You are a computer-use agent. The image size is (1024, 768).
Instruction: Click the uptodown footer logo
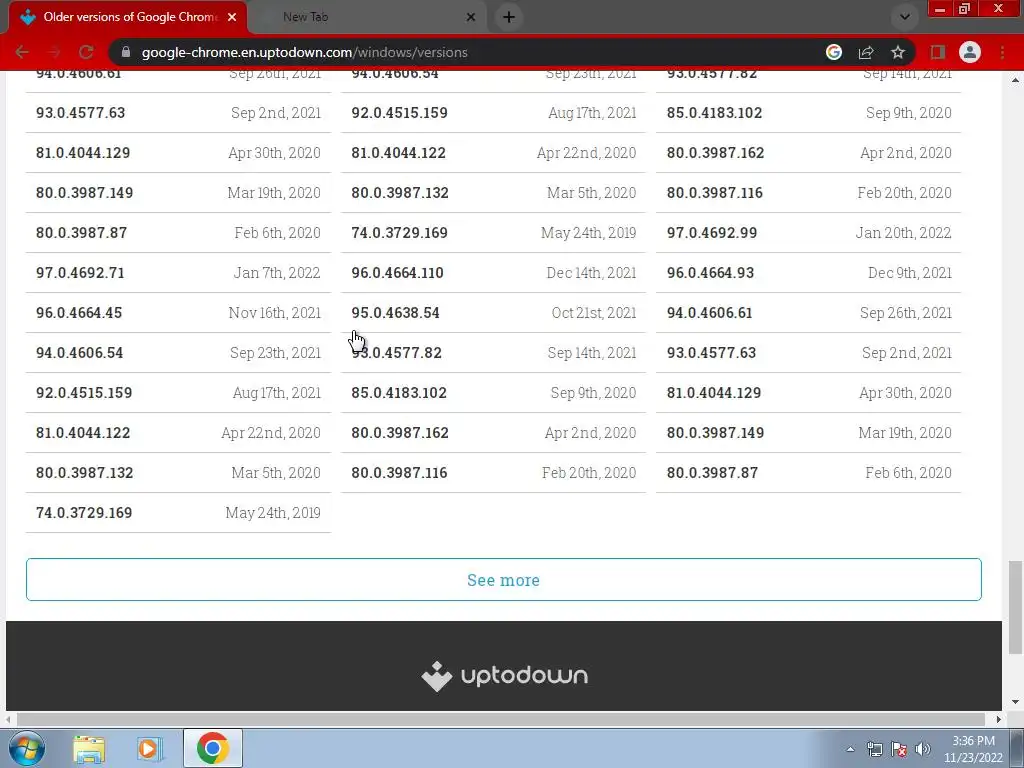[x=504, y=675]
